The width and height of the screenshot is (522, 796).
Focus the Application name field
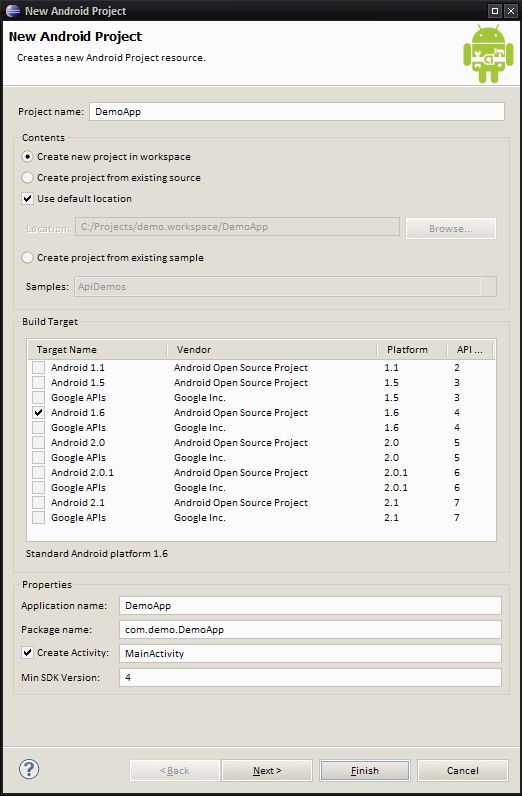coord(310,606)
